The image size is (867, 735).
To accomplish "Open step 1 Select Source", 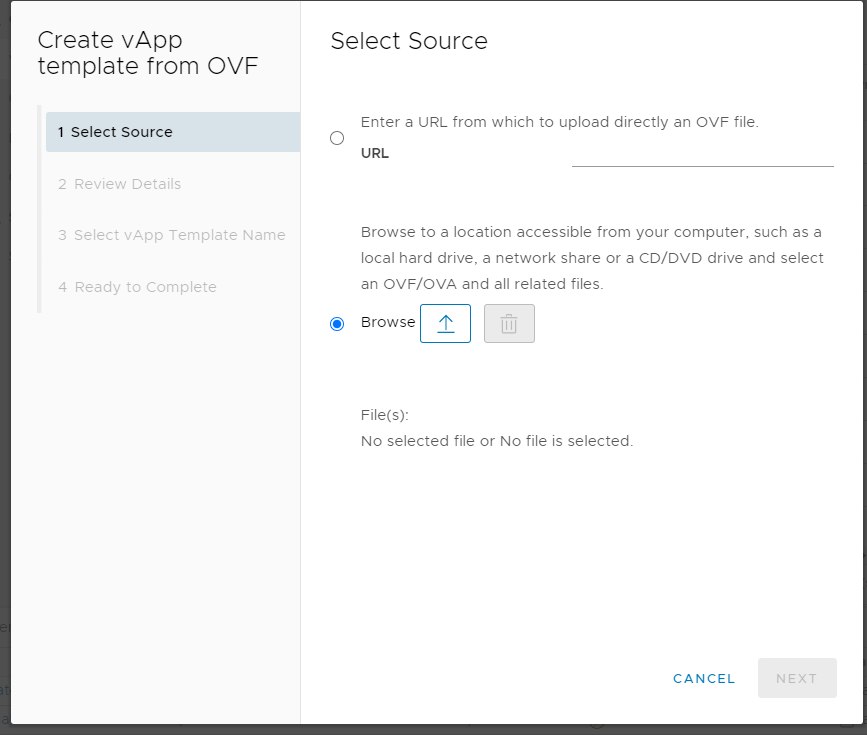I will (x=173, y=132).
